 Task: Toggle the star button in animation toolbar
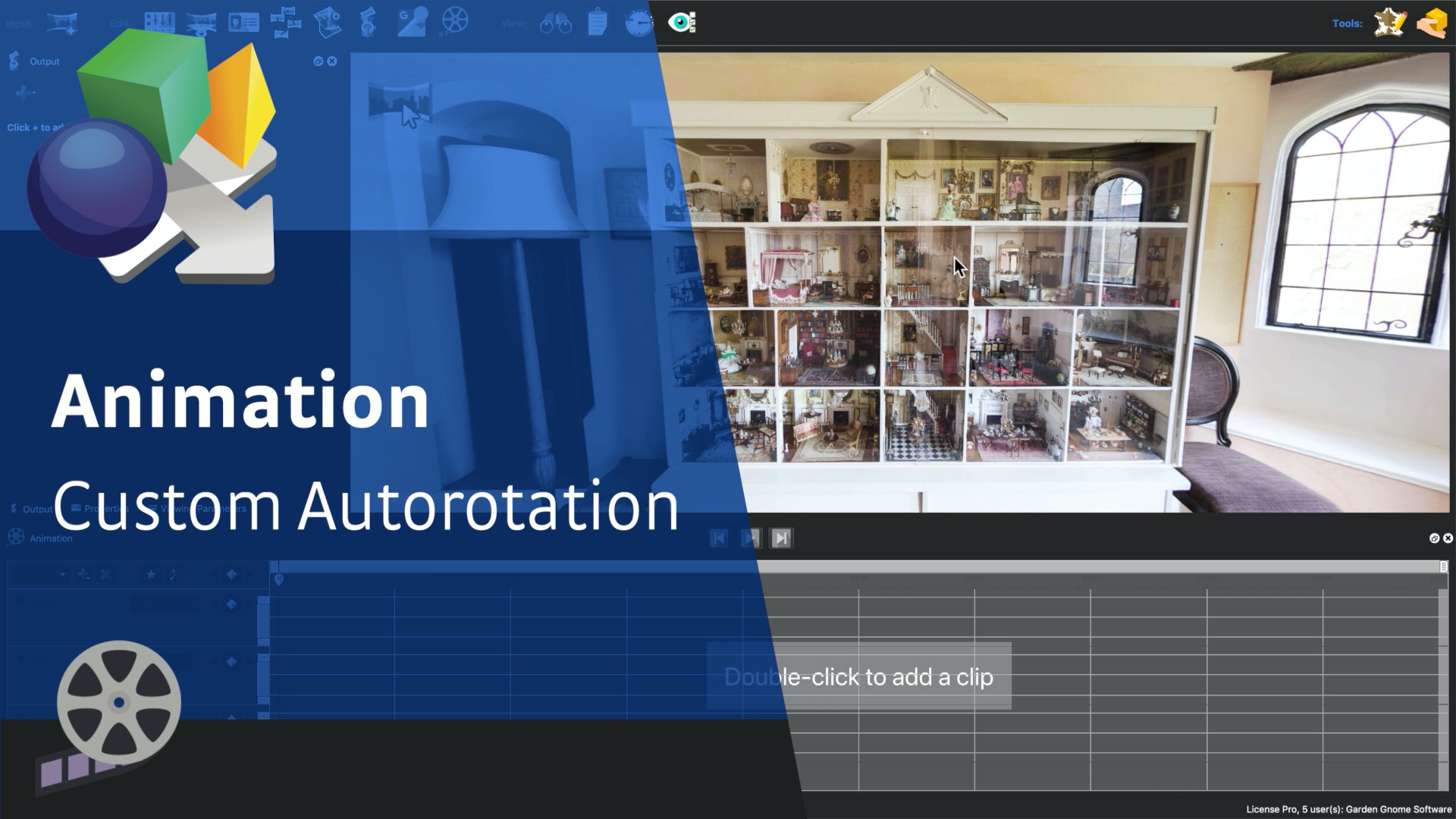(x=151, y=575)
